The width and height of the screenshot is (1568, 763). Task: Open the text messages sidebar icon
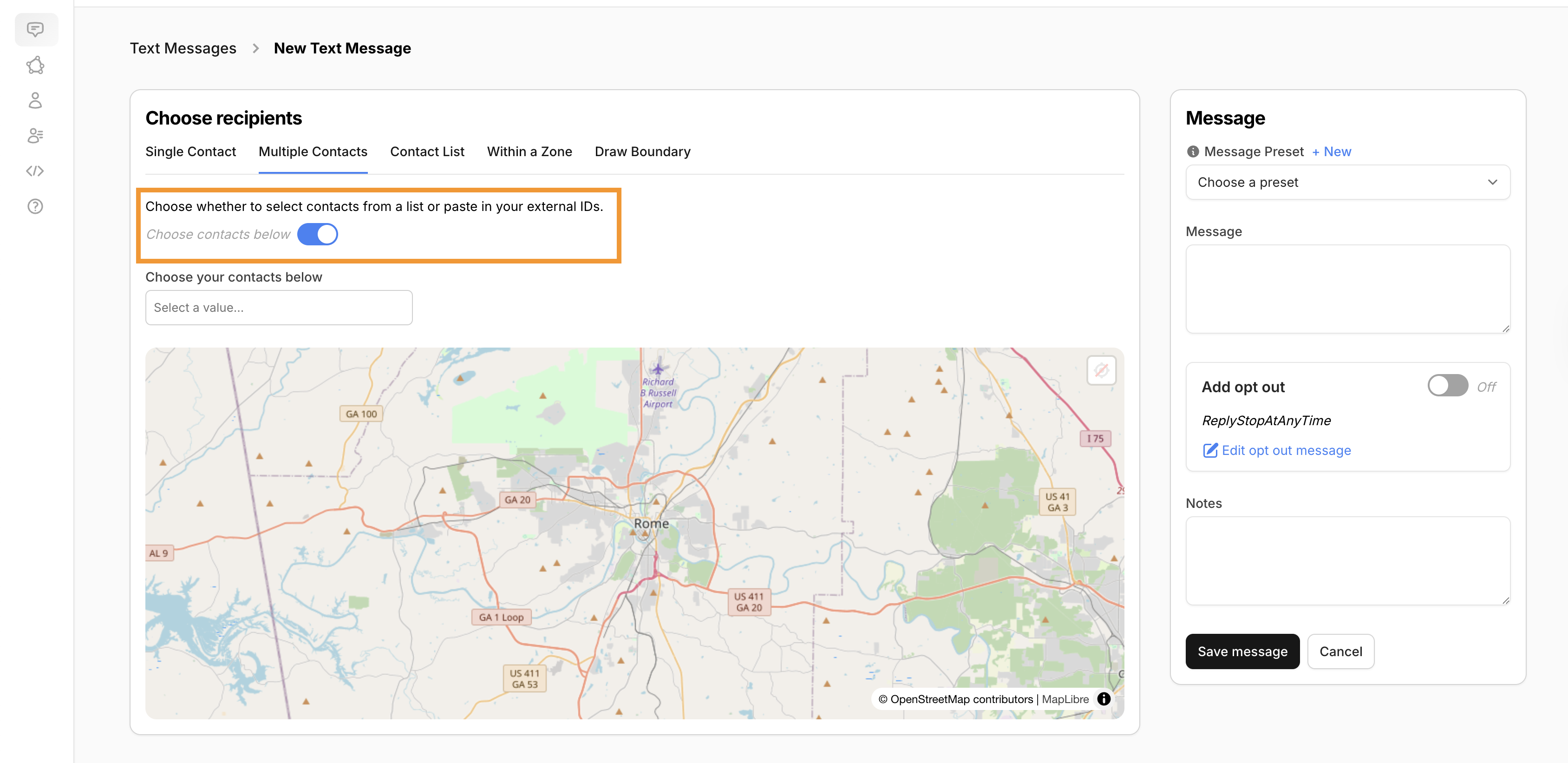click(35, 29)
